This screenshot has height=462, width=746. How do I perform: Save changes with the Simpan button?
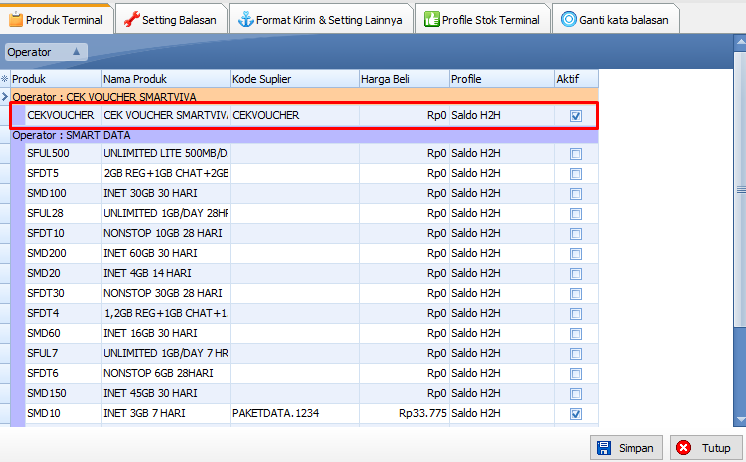[626, 448]
